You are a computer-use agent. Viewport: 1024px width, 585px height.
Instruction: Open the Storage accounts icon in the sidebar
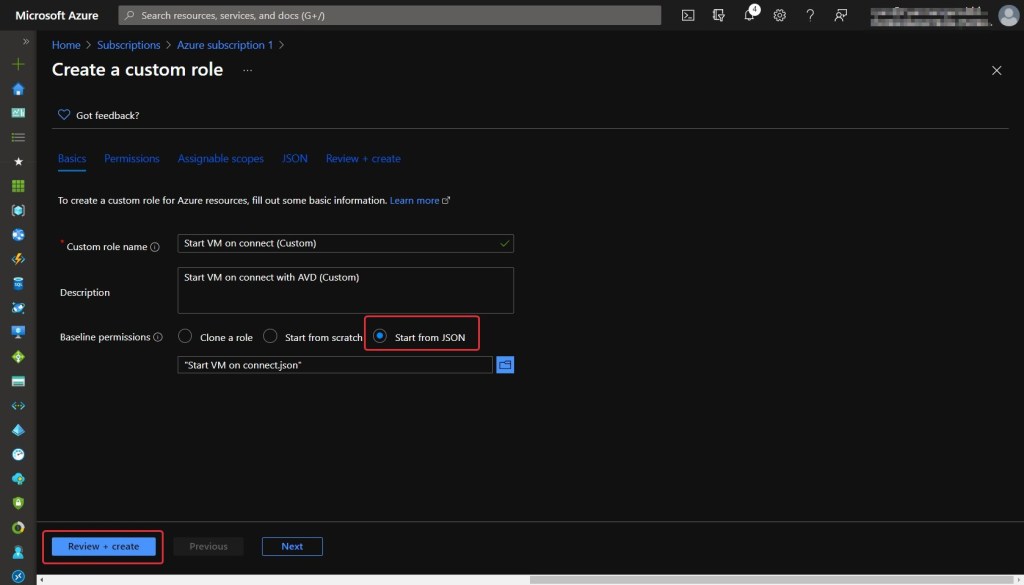[18, 381]
